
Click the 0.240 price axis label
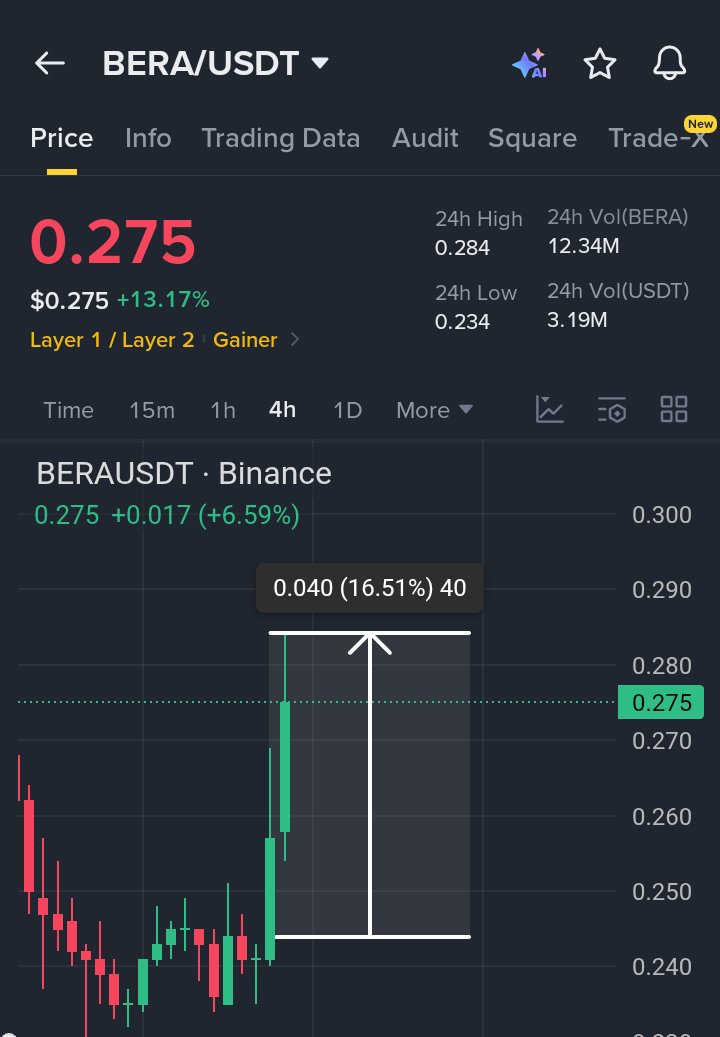click(x=662, y=967)
